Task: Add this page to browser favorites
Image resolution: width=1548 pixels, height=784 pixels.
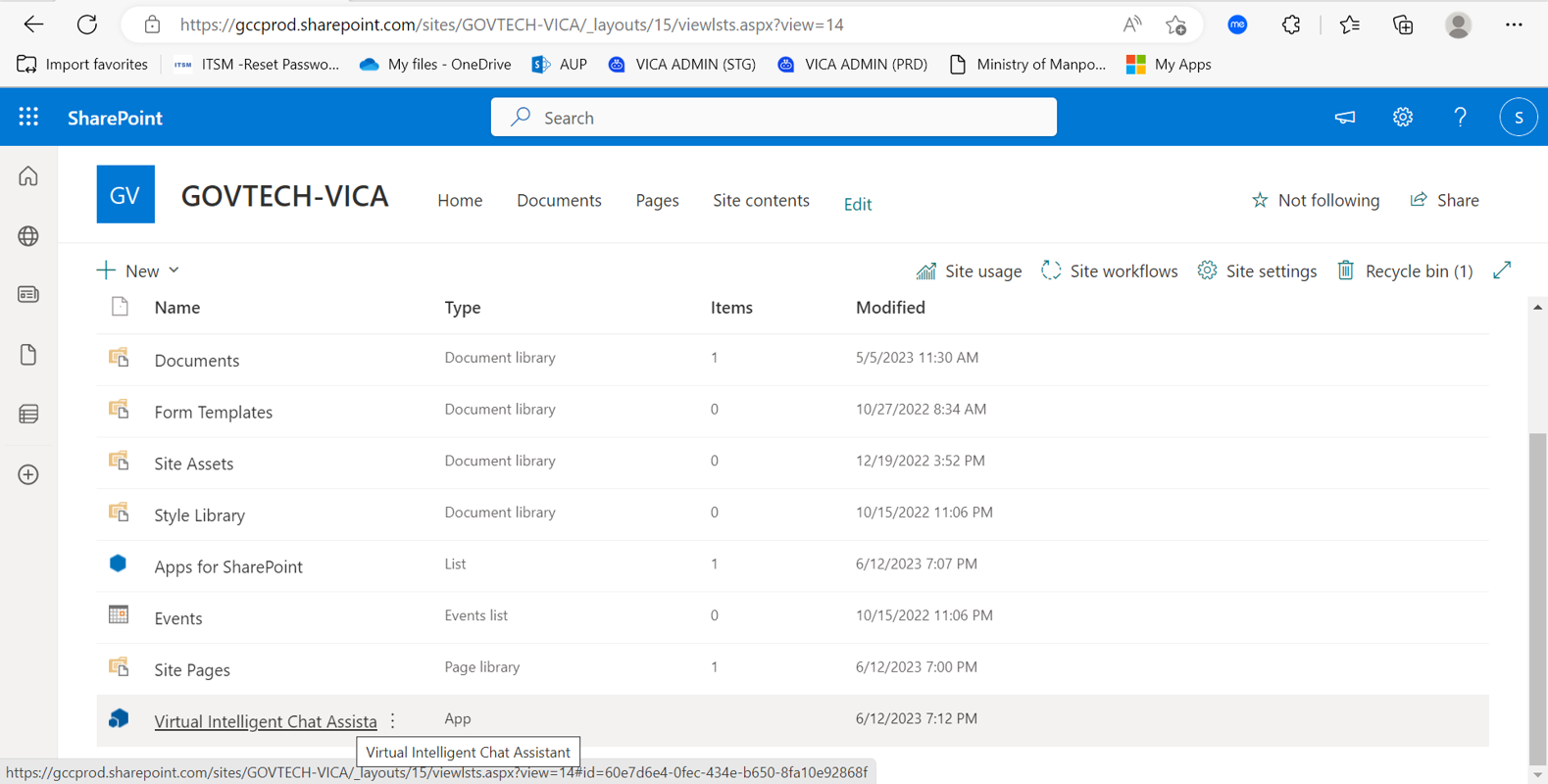Action: [x=1175, y=24]
